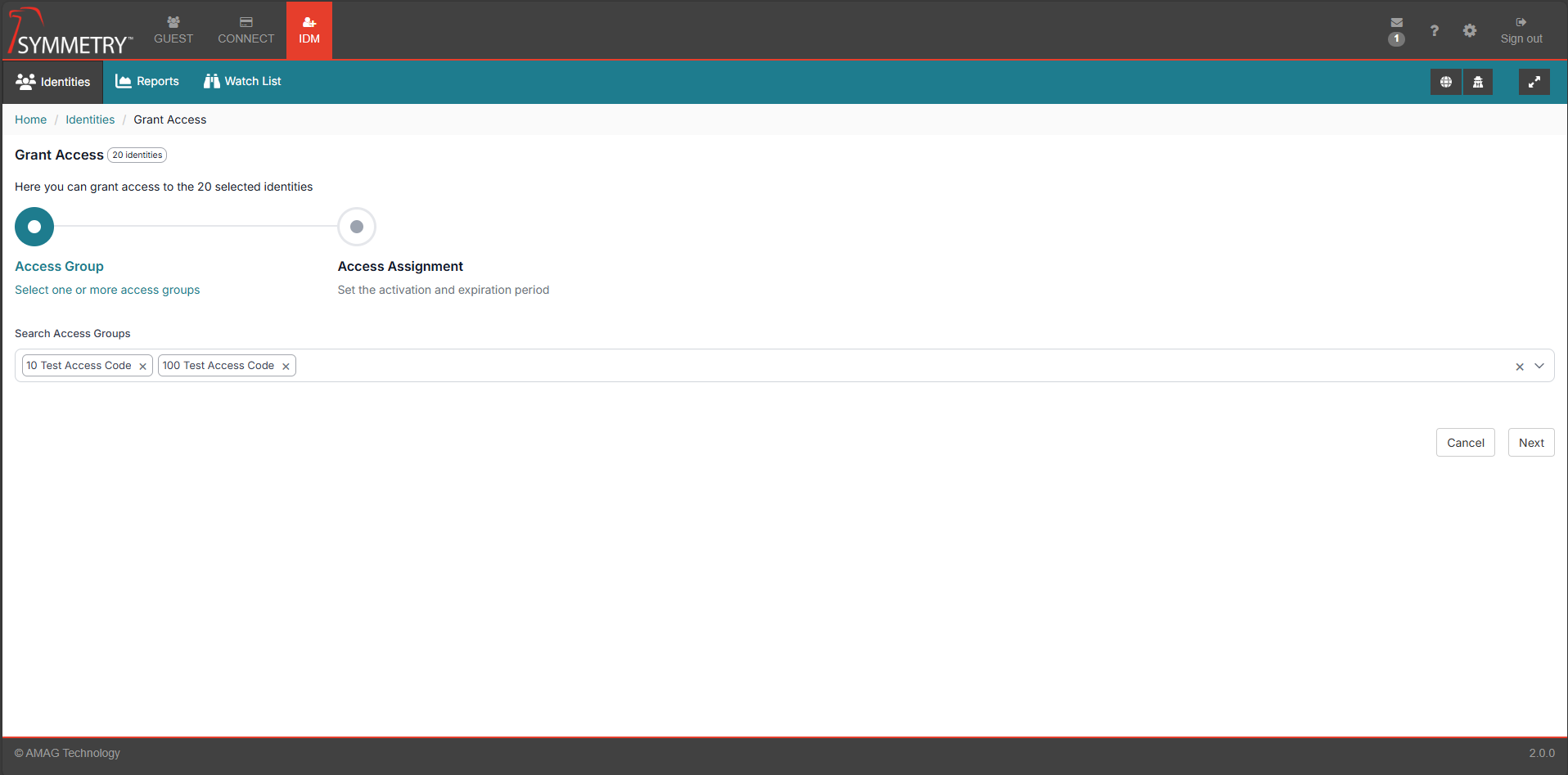
Task: Select the Access Assignment step circle
Action: [357, 227]
